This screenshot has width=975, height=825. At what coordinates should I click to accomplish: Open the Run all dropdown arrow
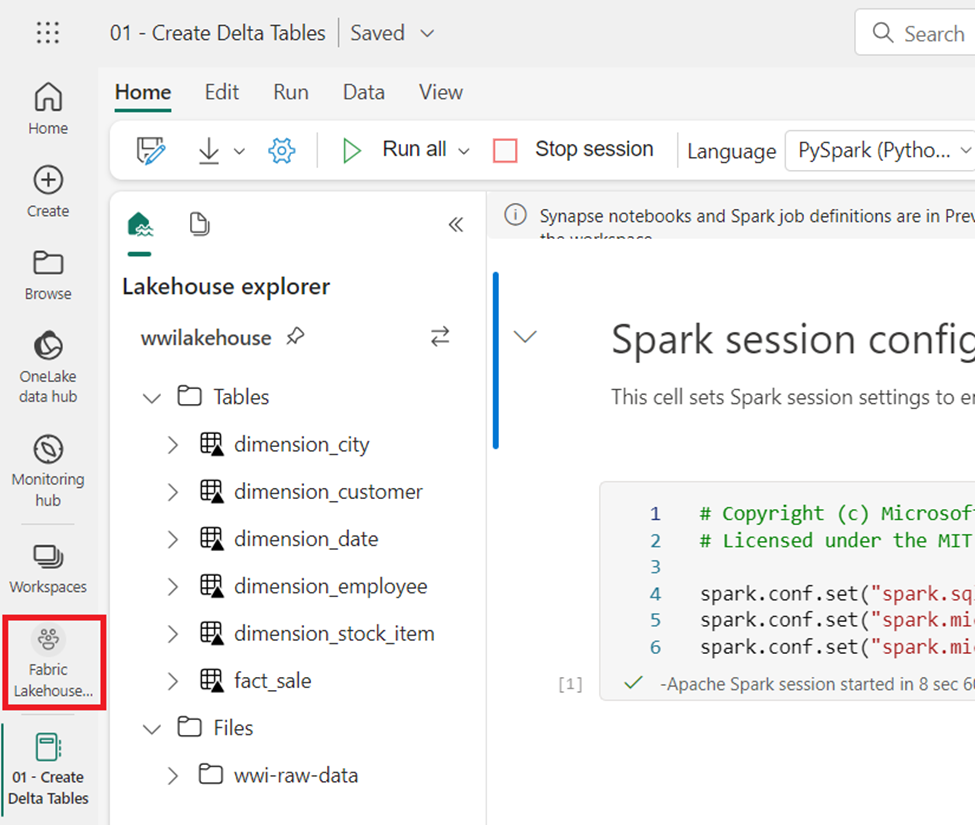click(x=464, y=151)
